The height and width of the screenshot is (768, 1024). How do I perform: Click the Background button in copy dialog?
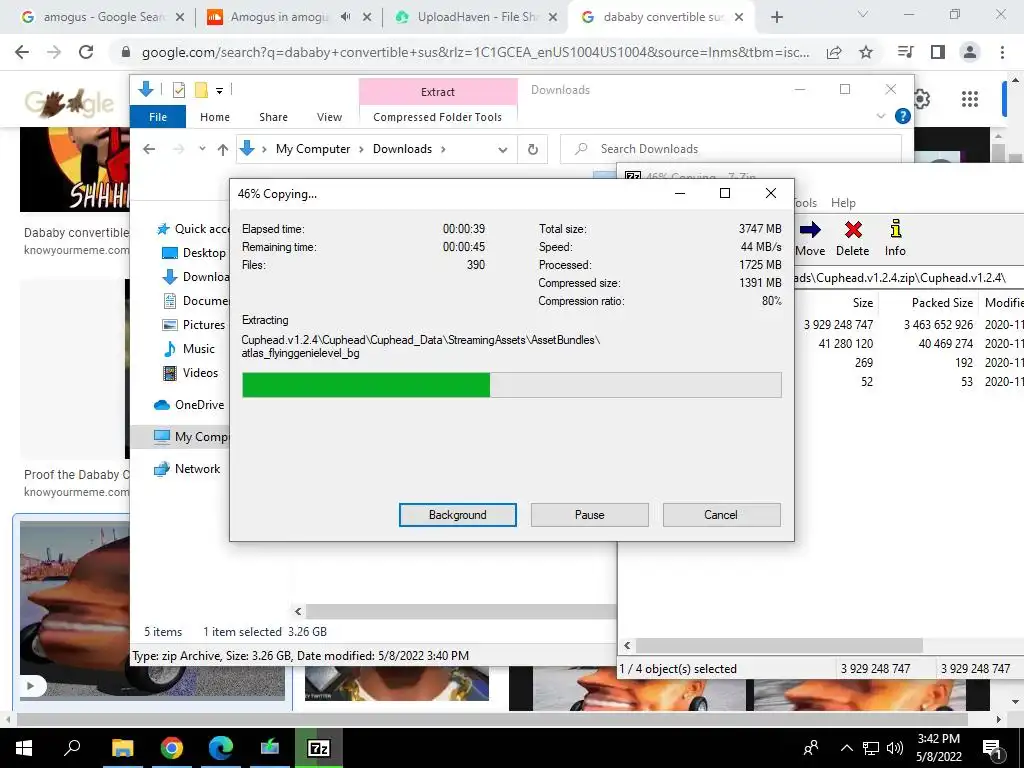point(458,515)
